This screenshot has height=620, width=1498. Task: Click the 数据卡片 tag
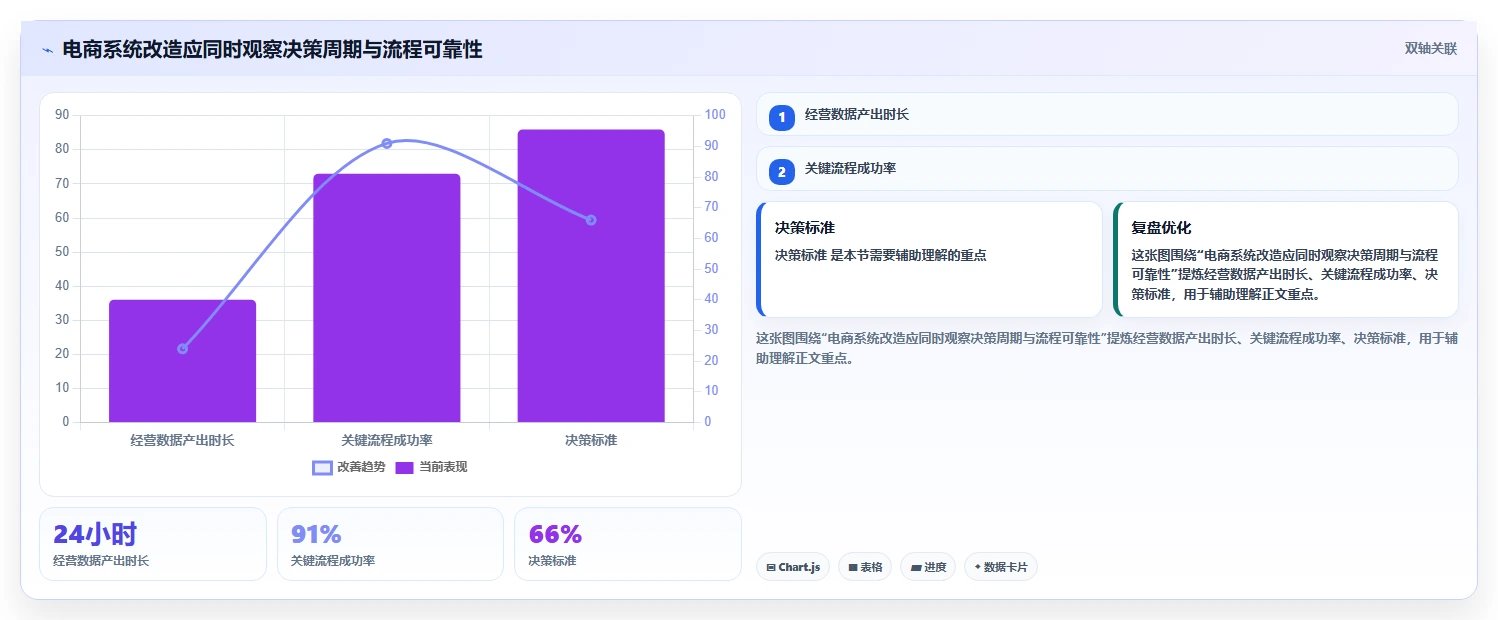coord(1001,567)
